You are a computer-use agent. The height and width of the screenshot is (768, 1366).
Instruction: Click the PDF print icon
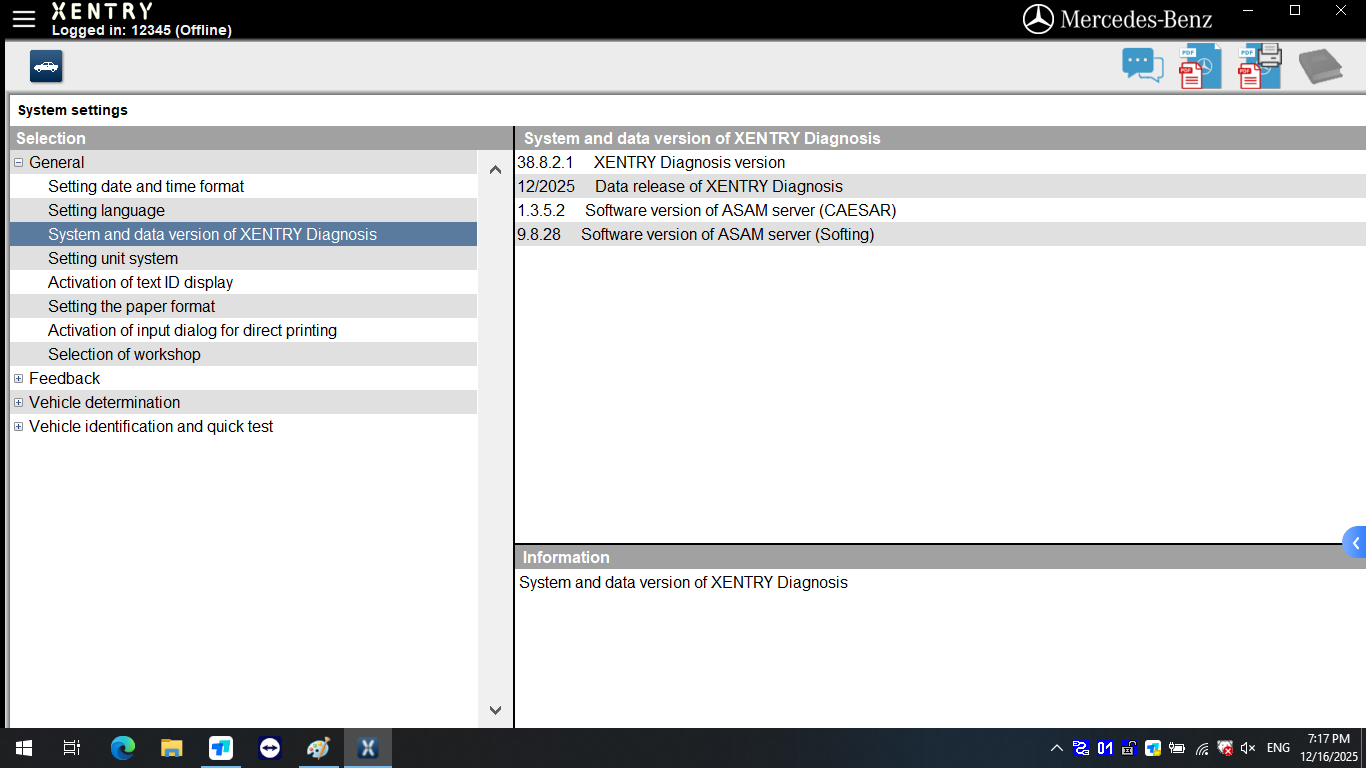[x=1258, y=64]
